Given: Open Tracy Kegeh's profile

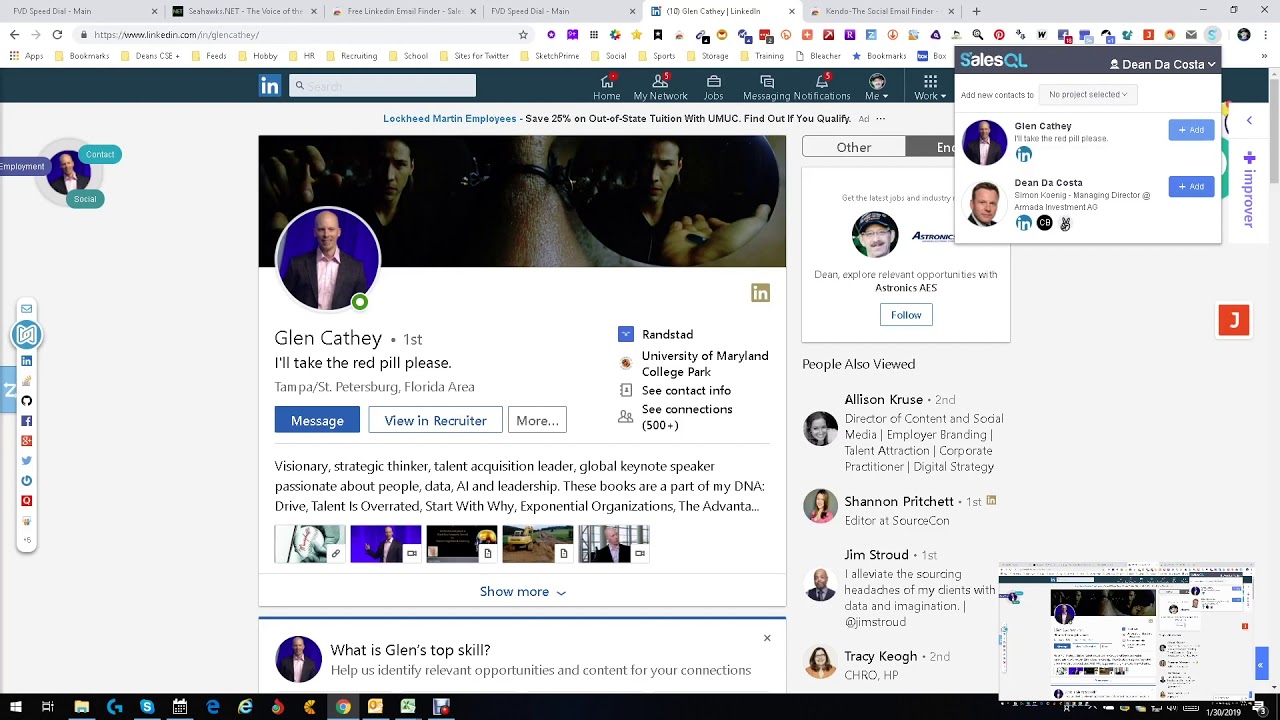Looking at the screenshot, I should pos(880,657).
